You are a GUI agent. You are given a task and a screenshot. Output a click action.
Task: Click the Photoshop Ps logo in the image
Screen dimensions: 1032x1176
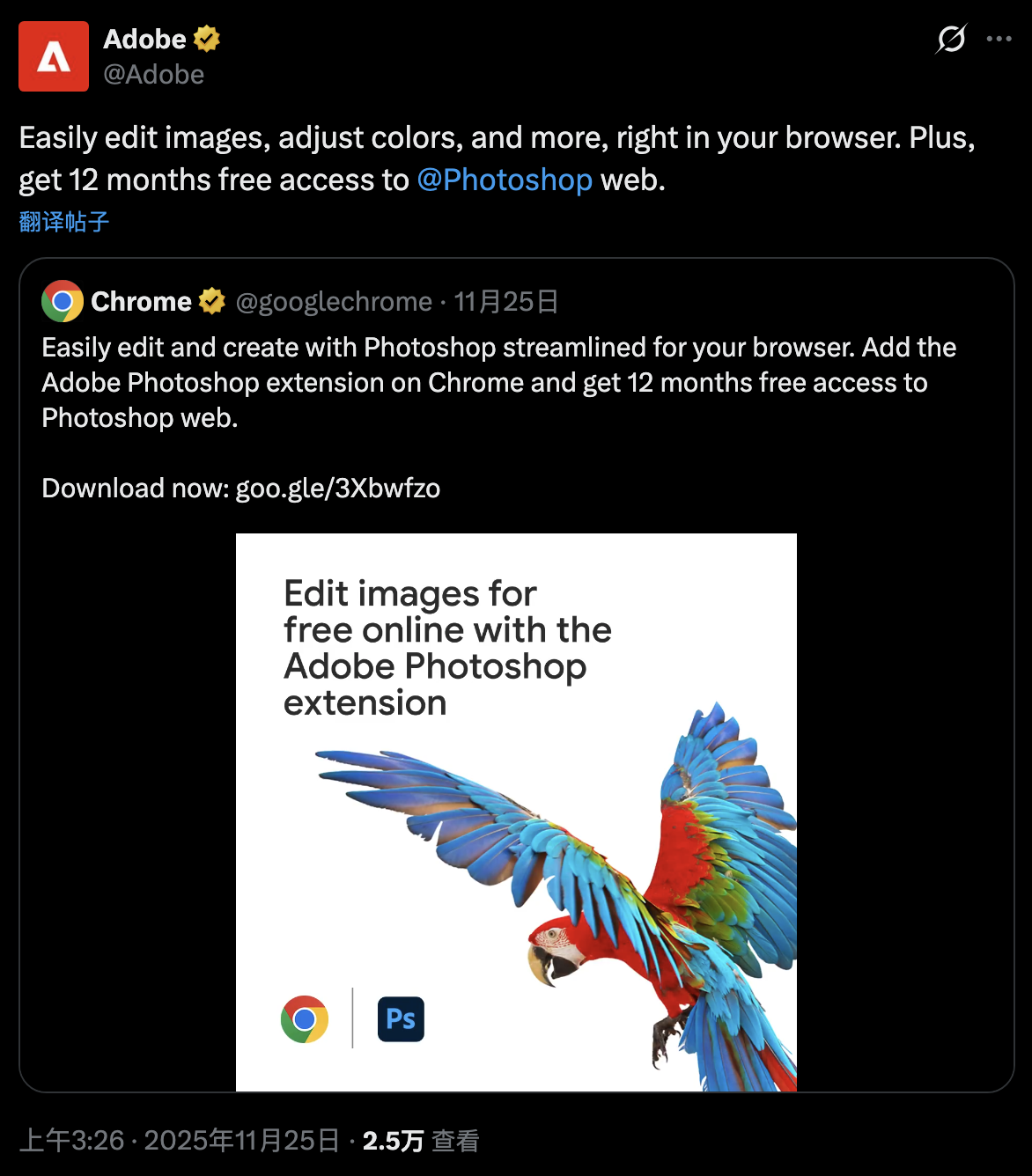[401, 1019]
